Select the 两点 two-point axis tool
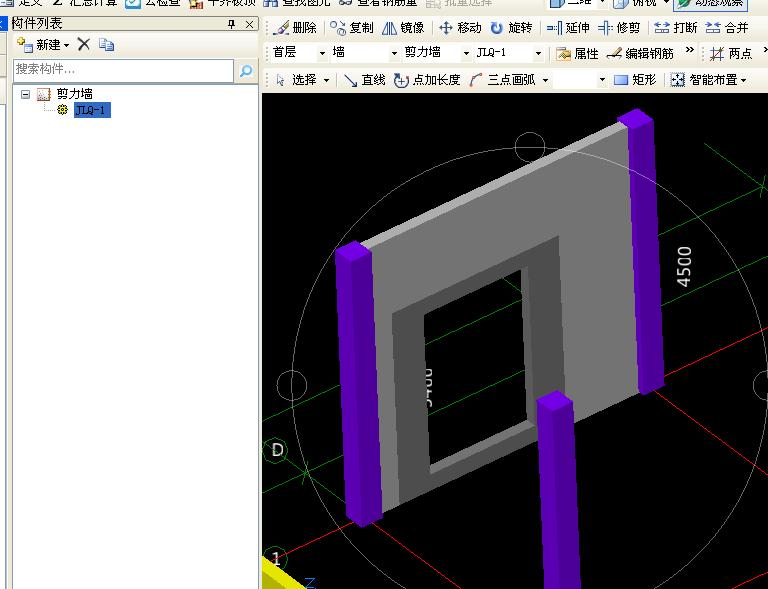The width and height of the screenshot is (768, 589). (731, 53)
